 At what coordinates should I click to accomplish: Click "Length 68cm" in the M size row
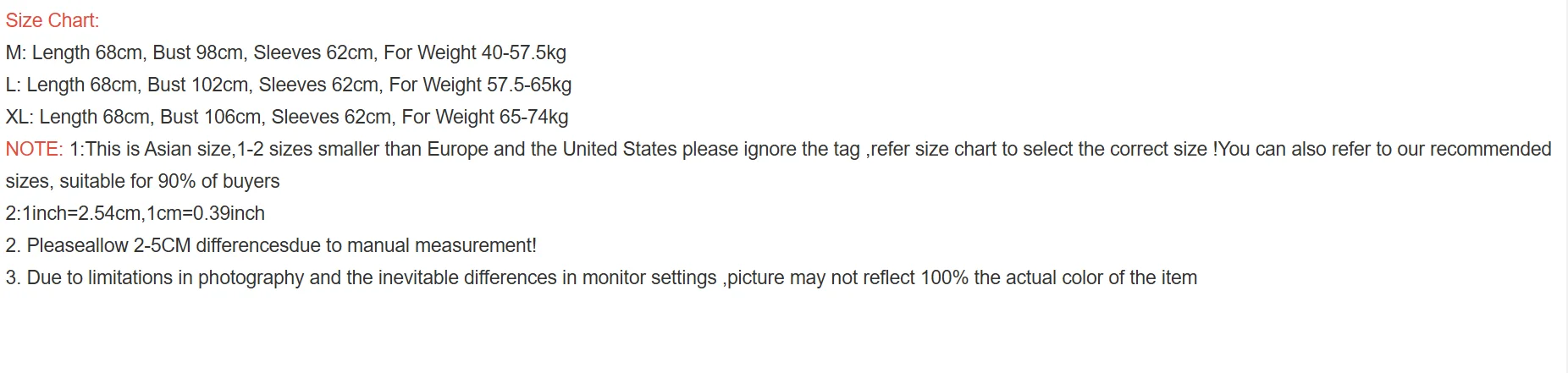pyautogui.click(x=87, y=52)
